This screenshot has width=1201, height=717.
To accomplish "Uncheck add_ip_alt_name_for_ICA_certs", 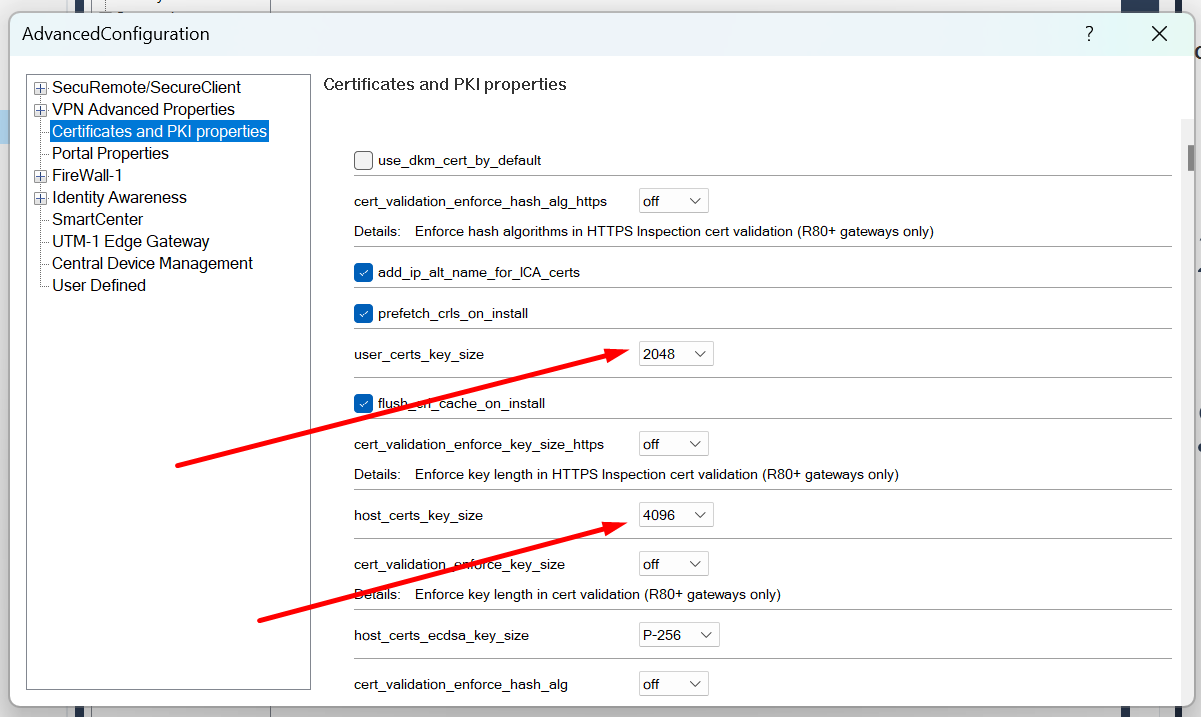I will (x=363, y=271).
